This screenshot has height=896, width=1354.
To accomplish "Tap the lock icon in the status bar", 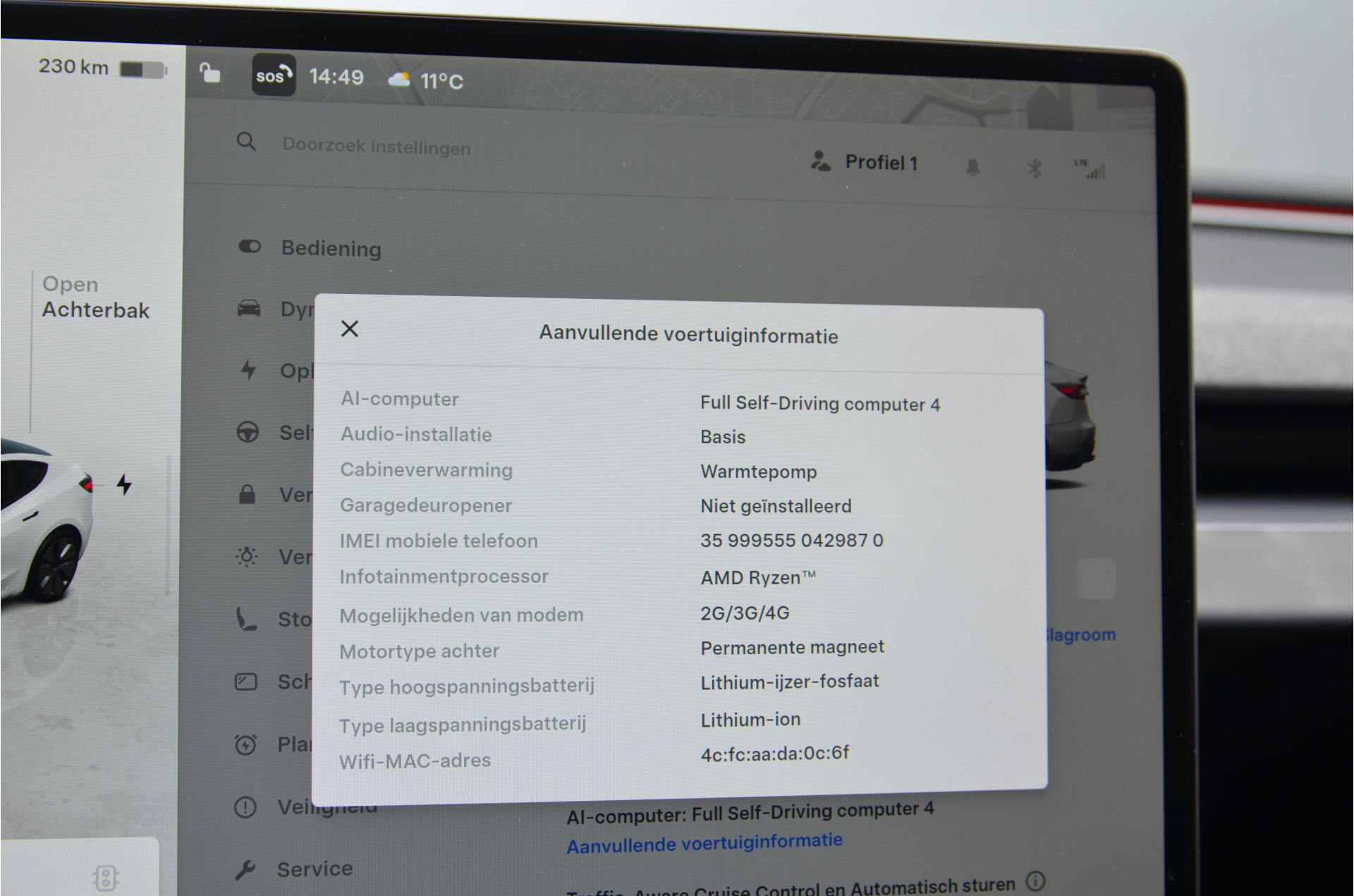I will (210, 73).
